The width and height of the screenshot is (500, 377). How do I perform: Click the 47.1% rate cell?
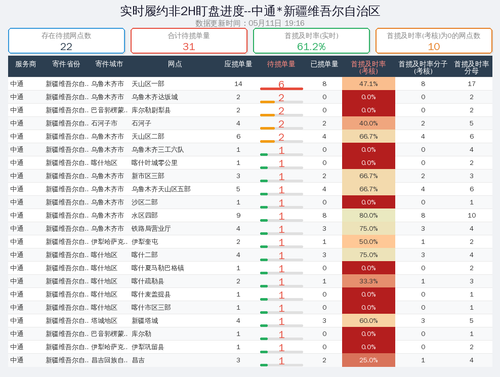click(368, 84)
